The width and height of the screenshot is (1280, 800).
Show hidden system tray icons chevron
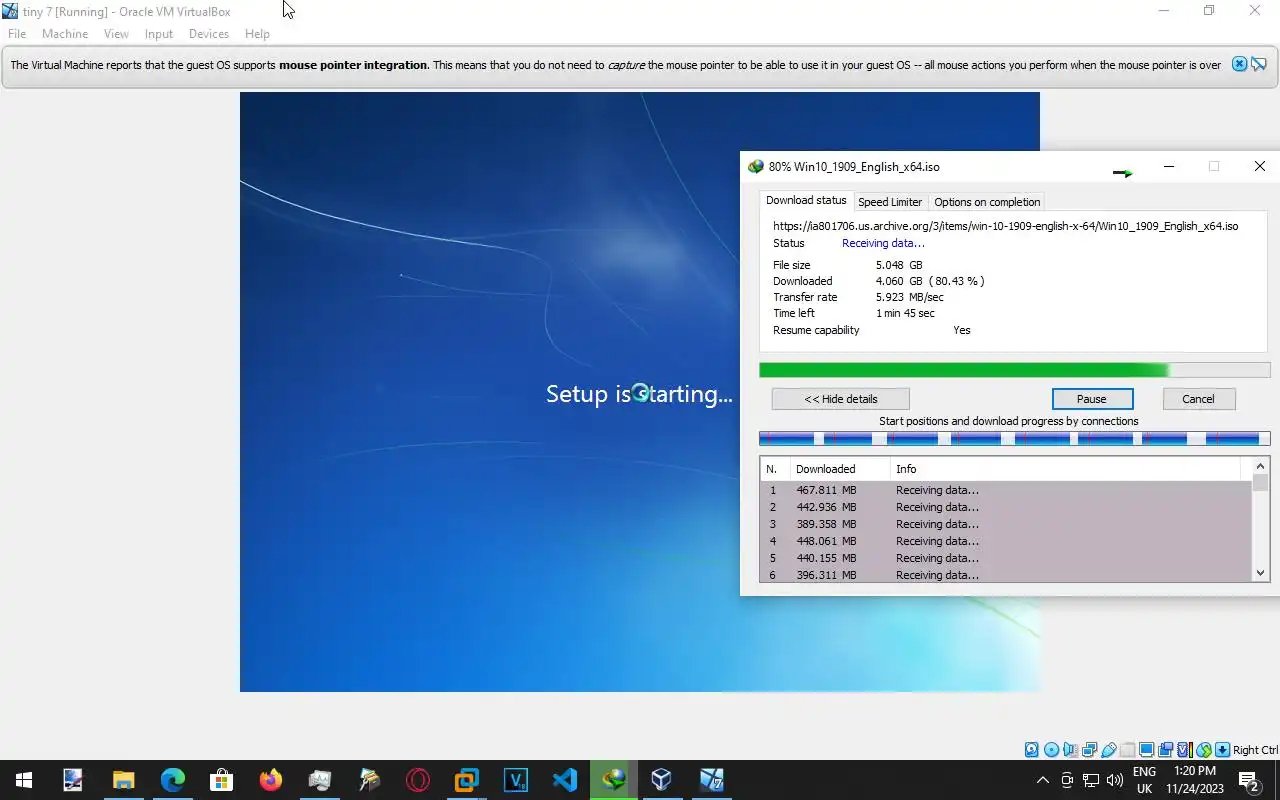click(1043, 780)
